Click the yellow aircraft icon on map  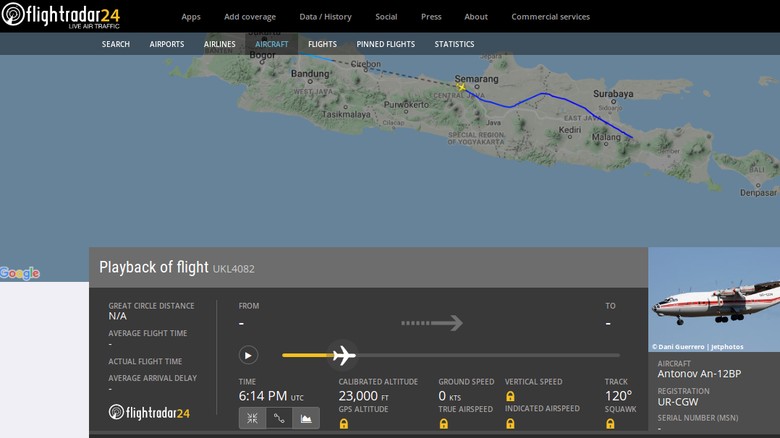[461, 88]
